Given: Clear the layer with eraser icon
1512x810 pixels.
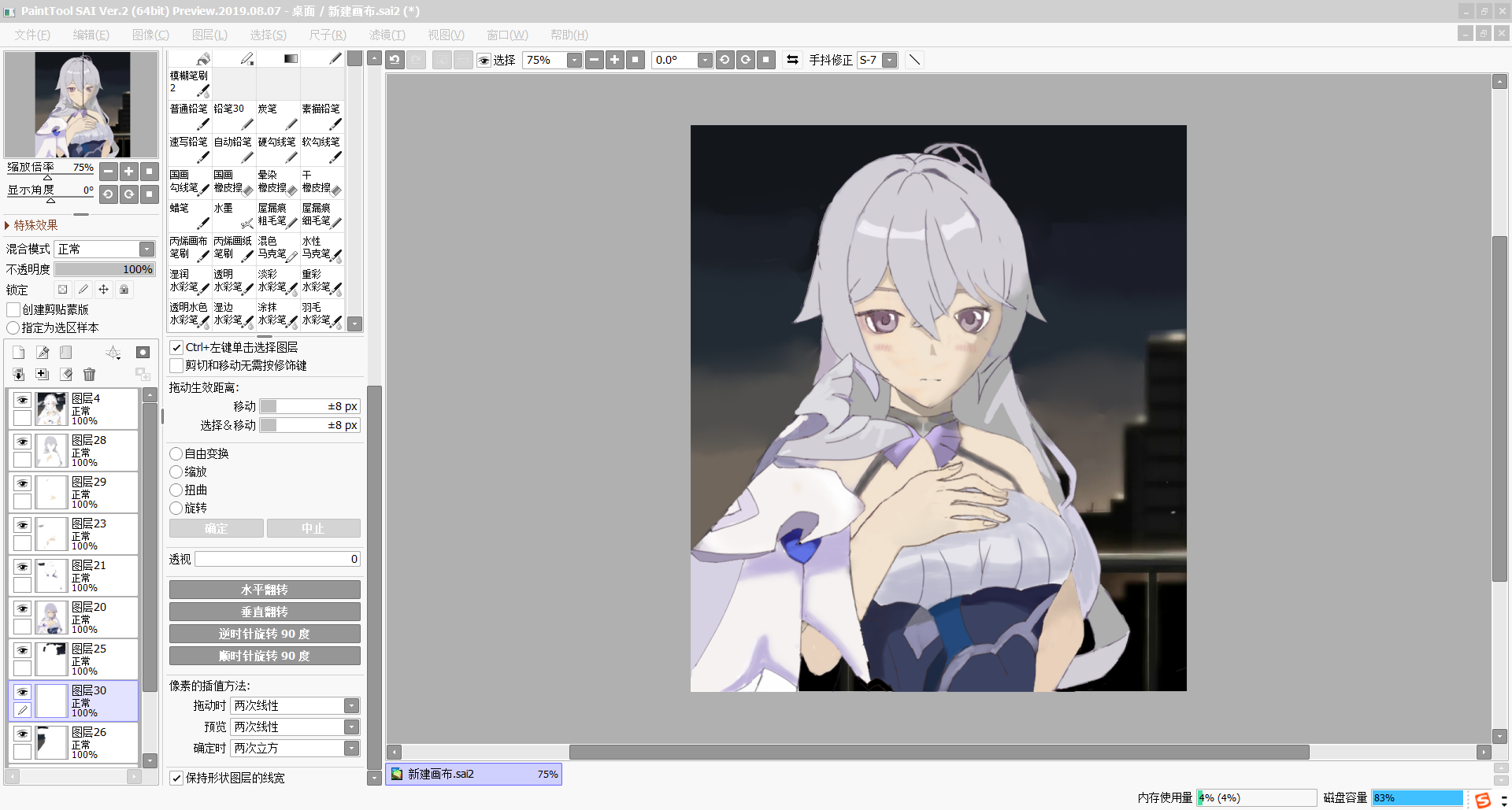Looking at the screenshot, I should pyautogui.click(x=66, y=375).
